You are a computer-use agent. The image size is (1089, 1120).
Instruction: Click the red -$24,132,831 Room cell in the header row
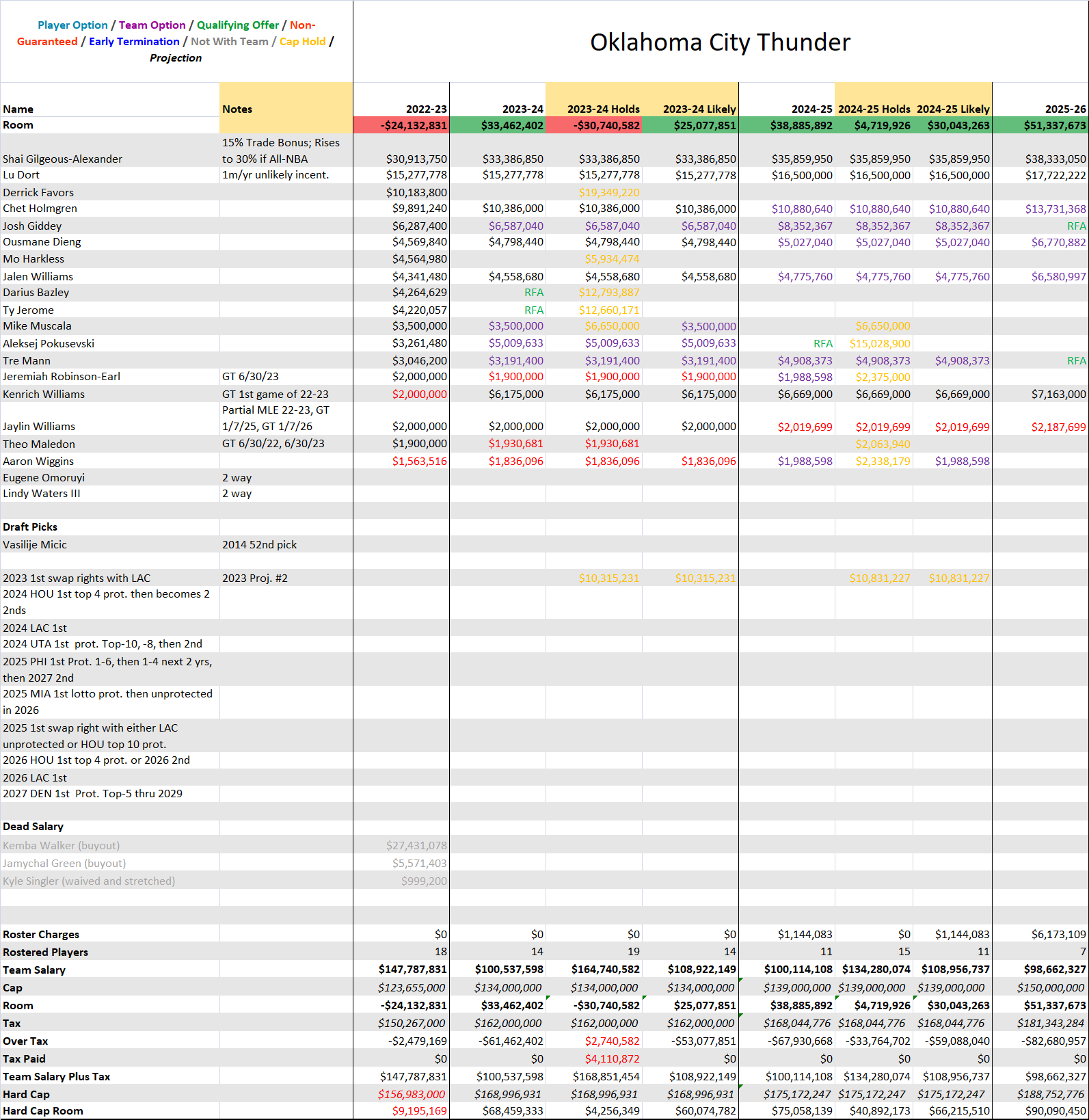click(401, 125)
